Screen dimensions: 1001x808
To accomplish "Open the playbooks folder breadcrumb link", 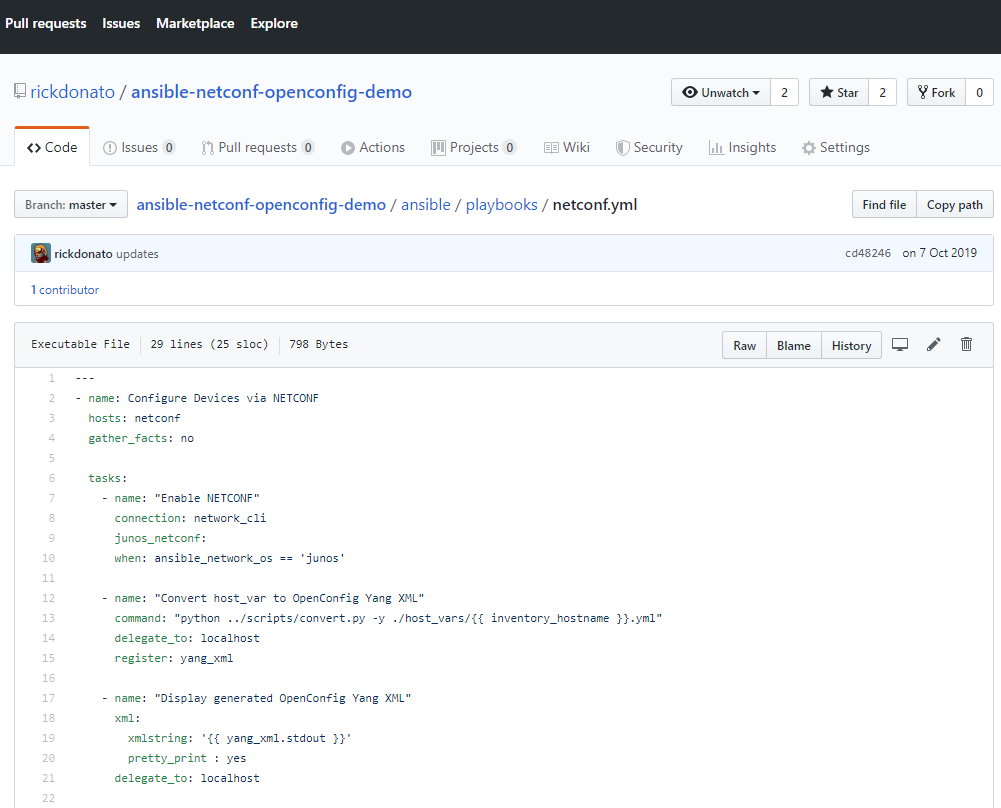I will pyautogui.click(x=502, y=205).
